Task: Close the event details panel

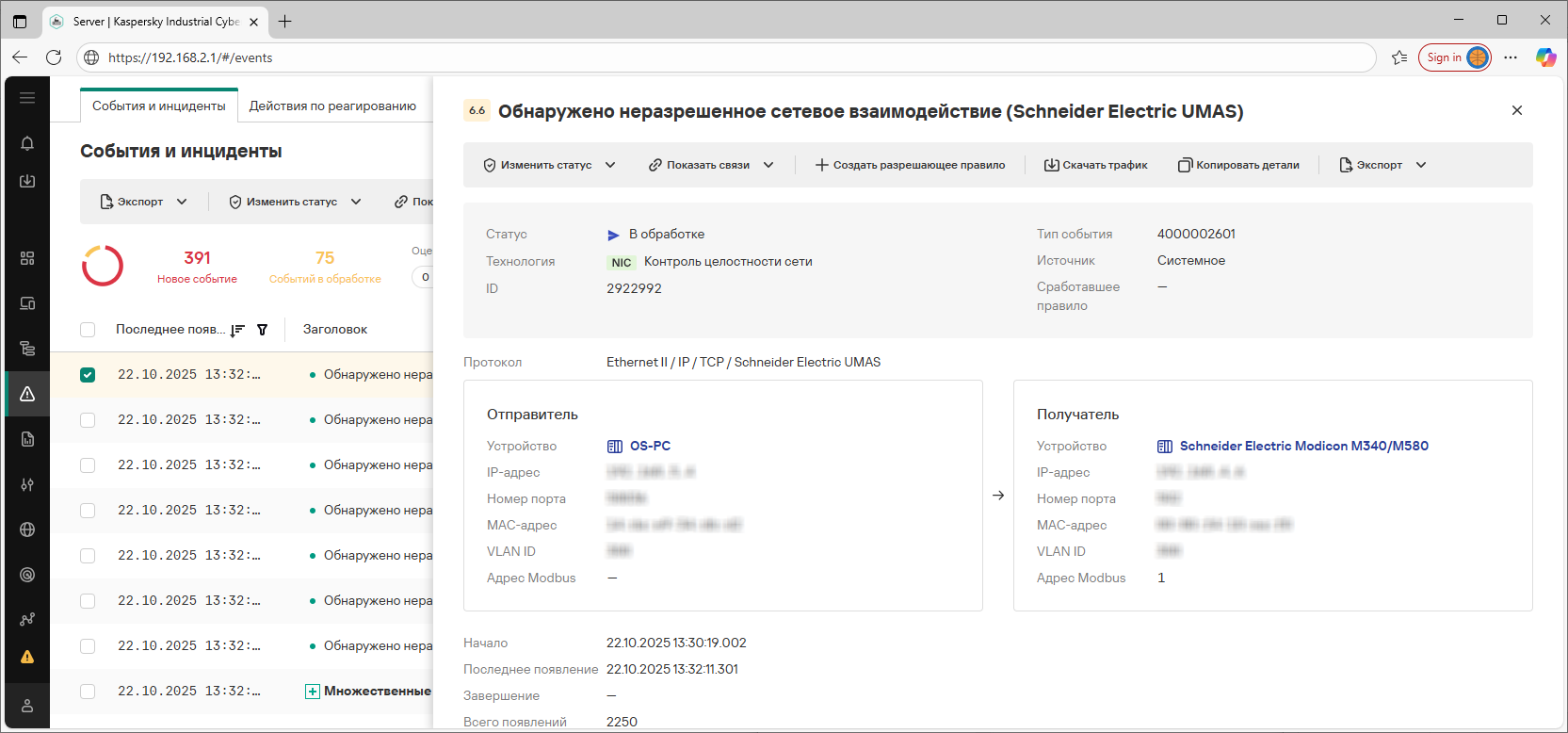Action: 1516,110
